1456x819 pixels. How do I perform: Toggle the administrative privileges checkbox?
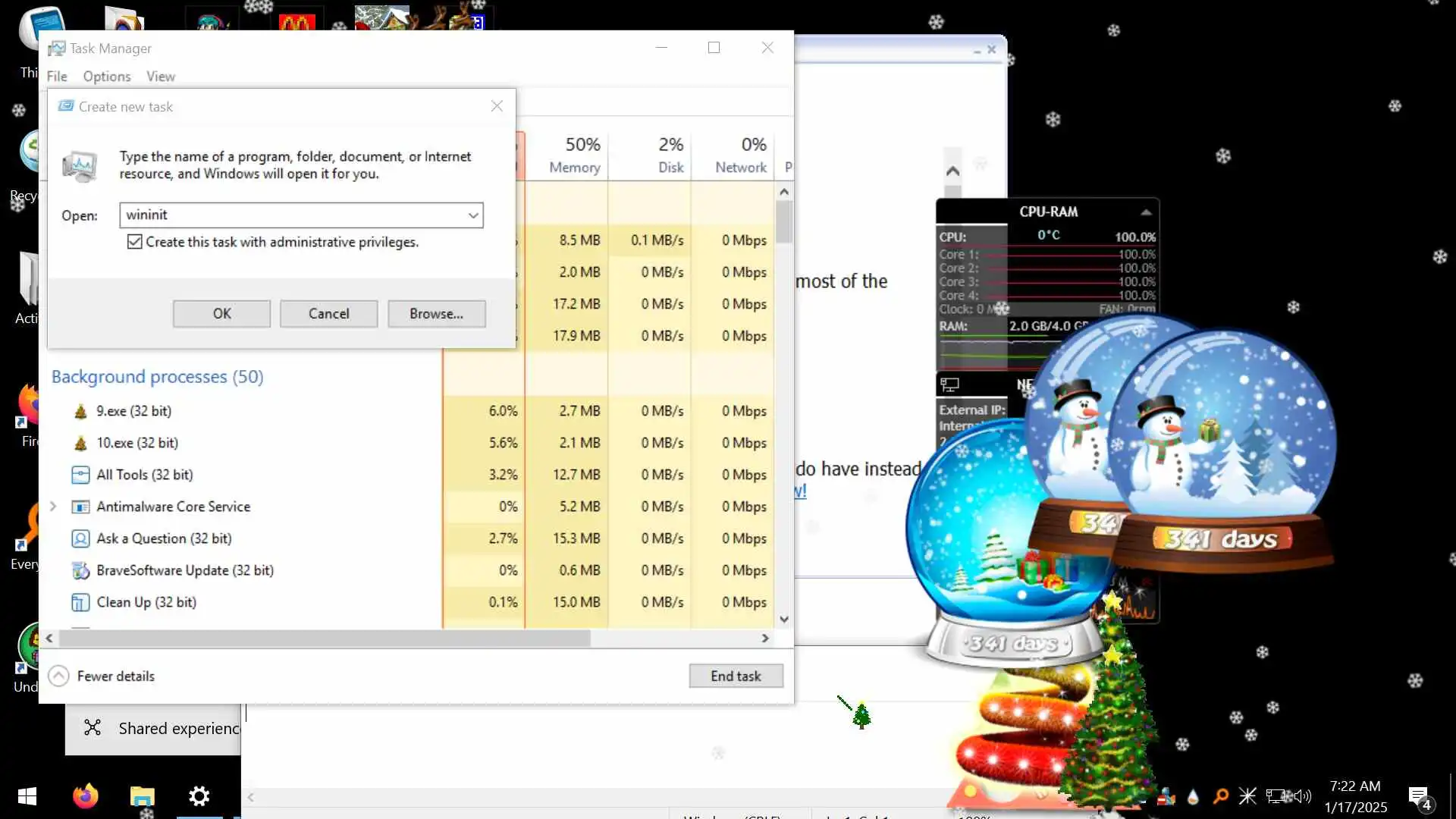(x=134, y=242)
